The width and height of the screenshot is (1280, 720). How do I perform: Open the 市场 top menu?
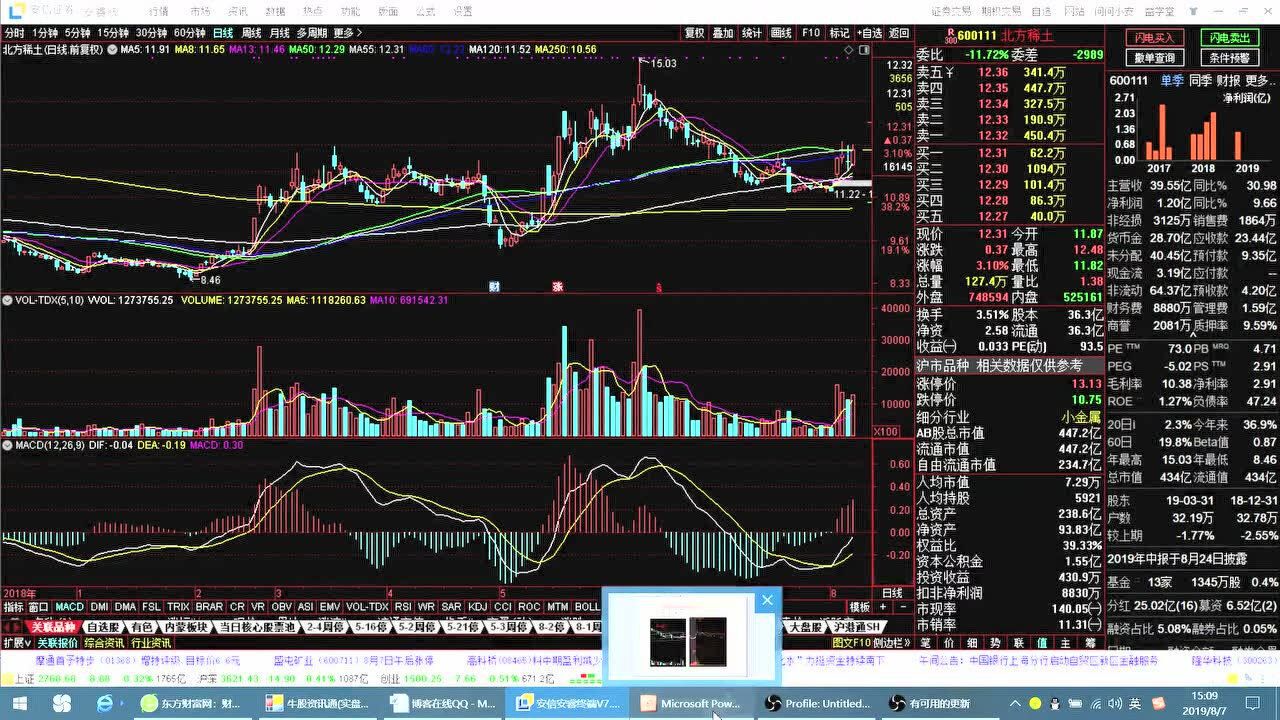point(200,11)
